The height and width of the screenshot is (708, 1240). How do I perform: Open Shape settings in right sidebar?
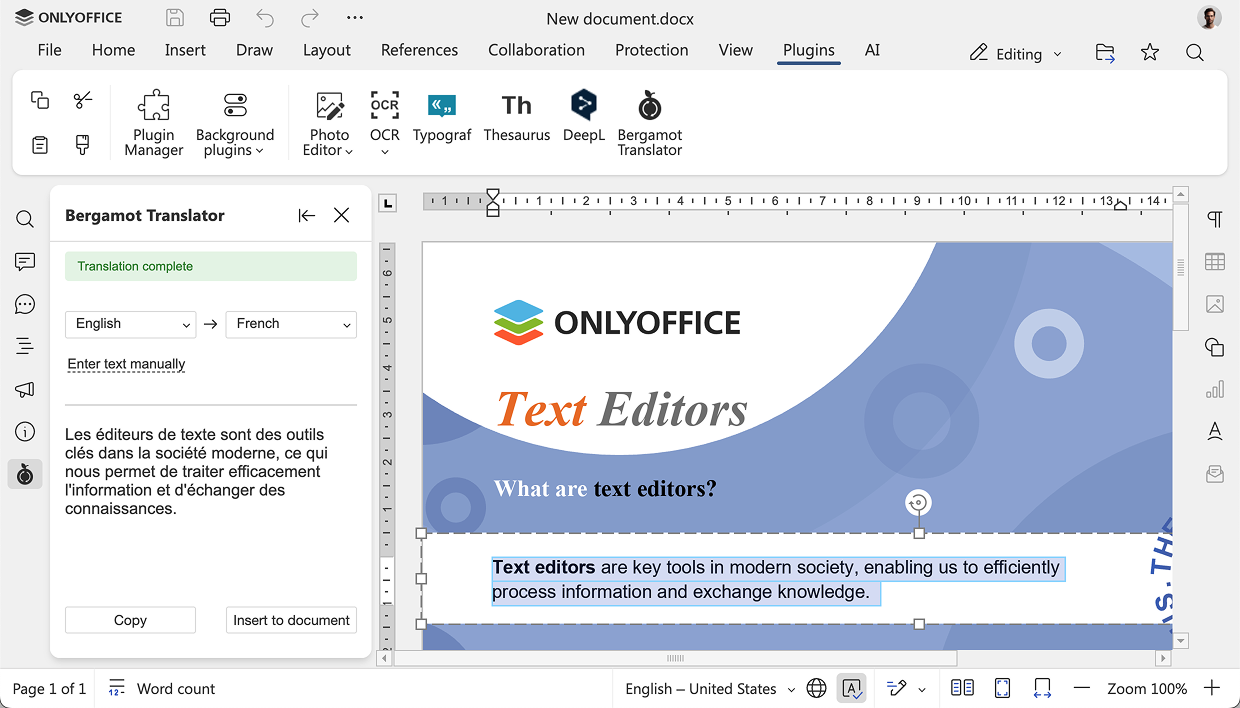click(1215, 347)
